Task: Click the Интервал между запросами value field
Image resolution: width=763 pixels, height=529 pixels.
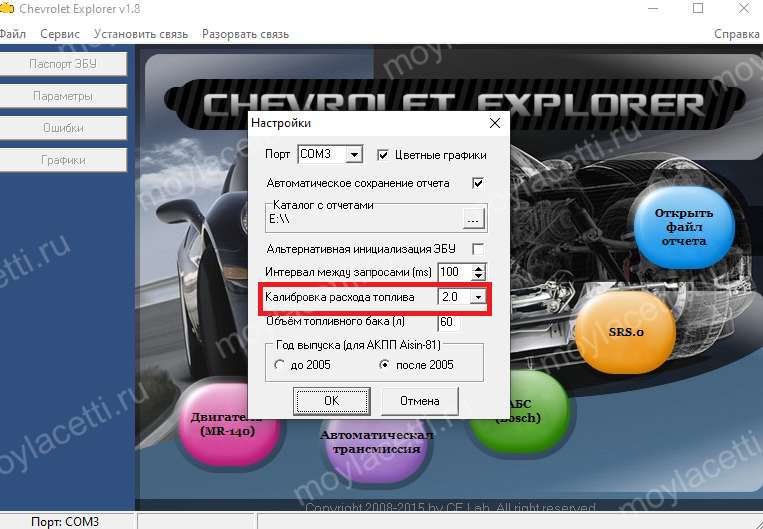Action: [454, 272]
